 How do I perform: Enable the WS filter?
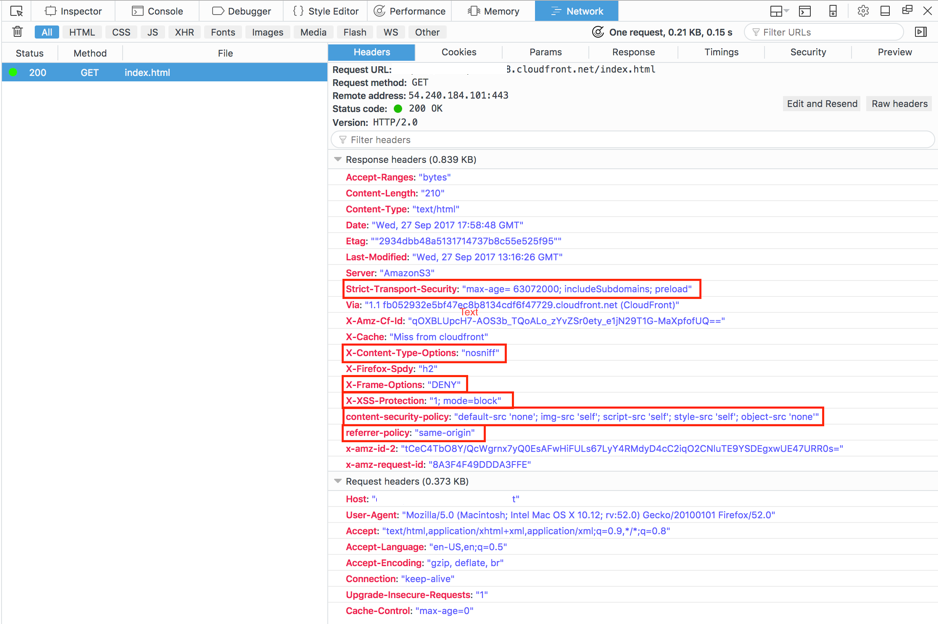391,31
